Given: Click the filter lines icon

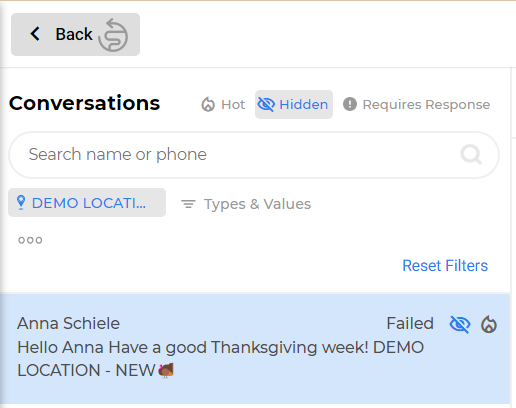Looking at the screenshot, I should point(188,204).
